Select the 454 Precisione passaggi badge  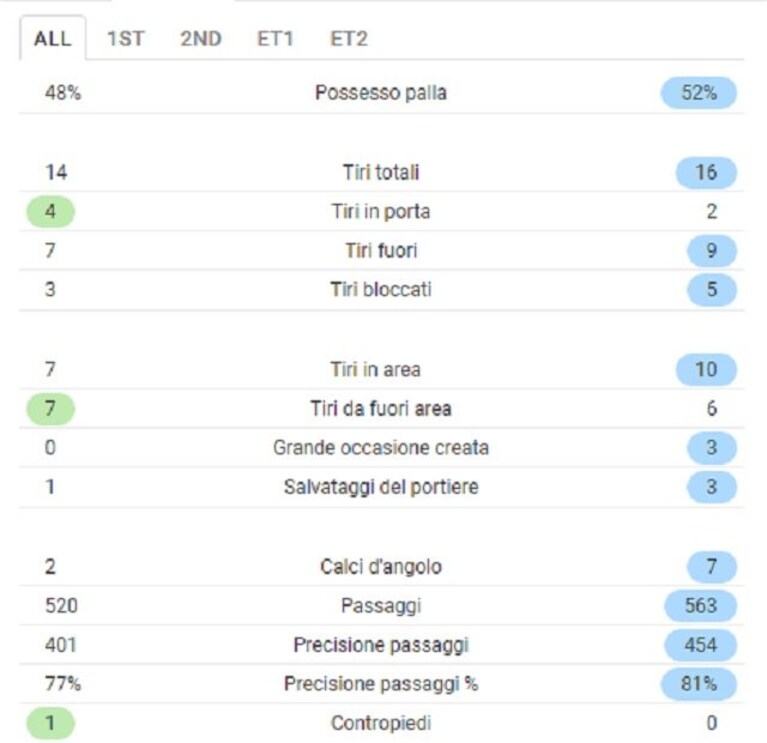click(x=700, y=645)
